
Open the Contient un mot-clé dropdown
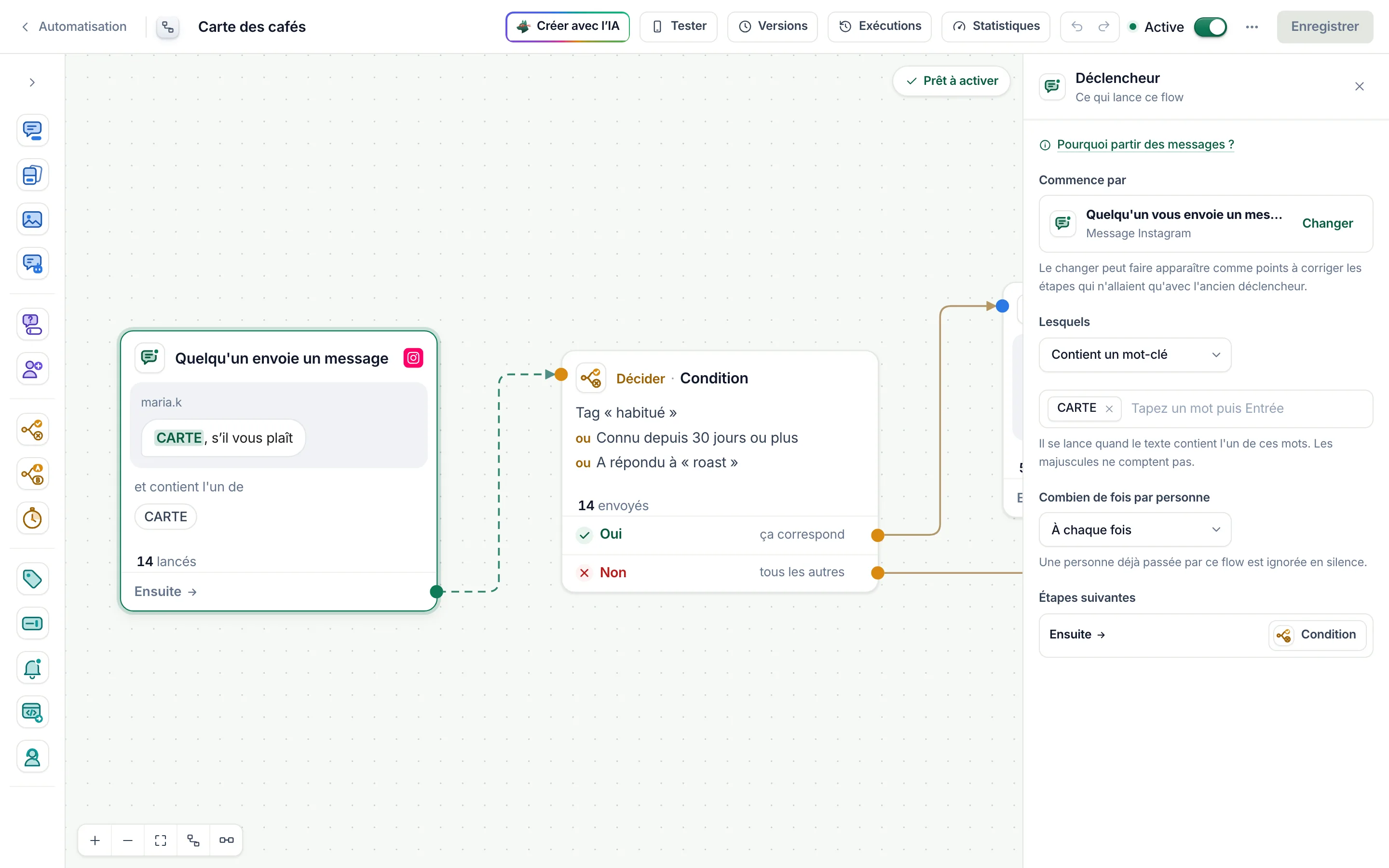click(1135, 355)
